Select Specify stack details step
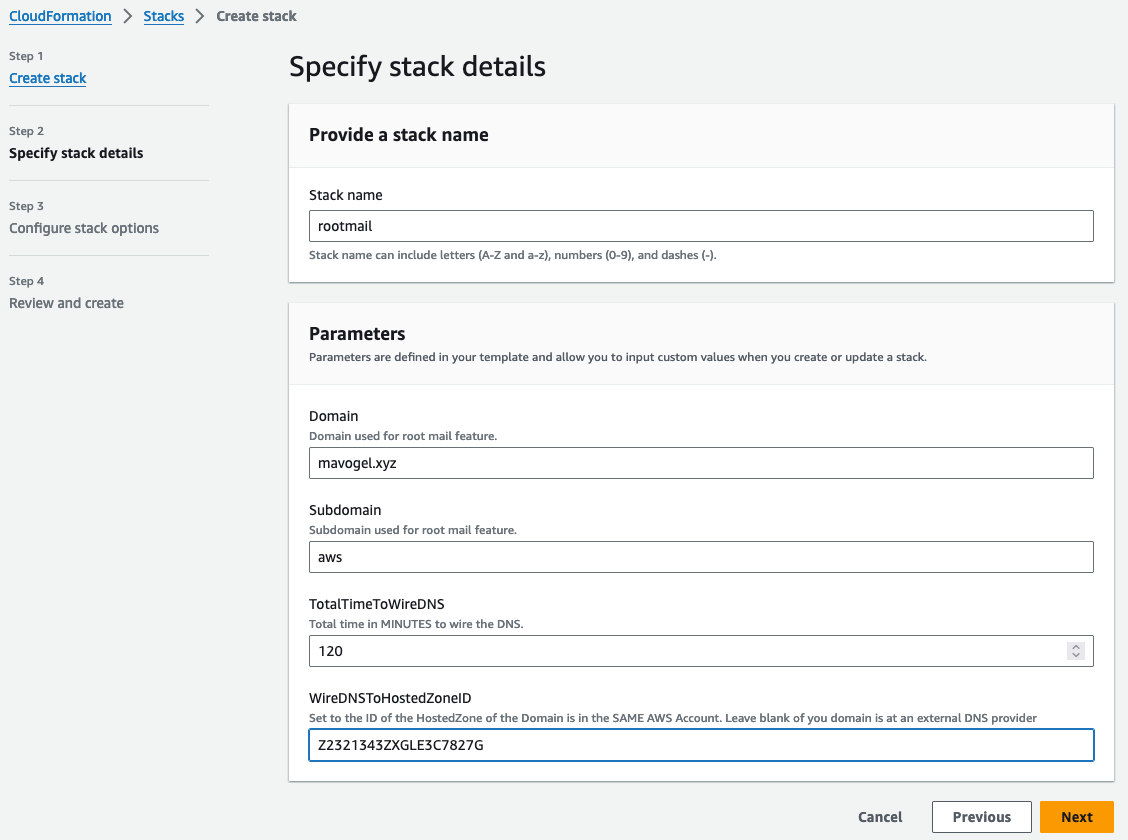The width and height of the screenshot is (1128, 840). [x=76, y=153]
